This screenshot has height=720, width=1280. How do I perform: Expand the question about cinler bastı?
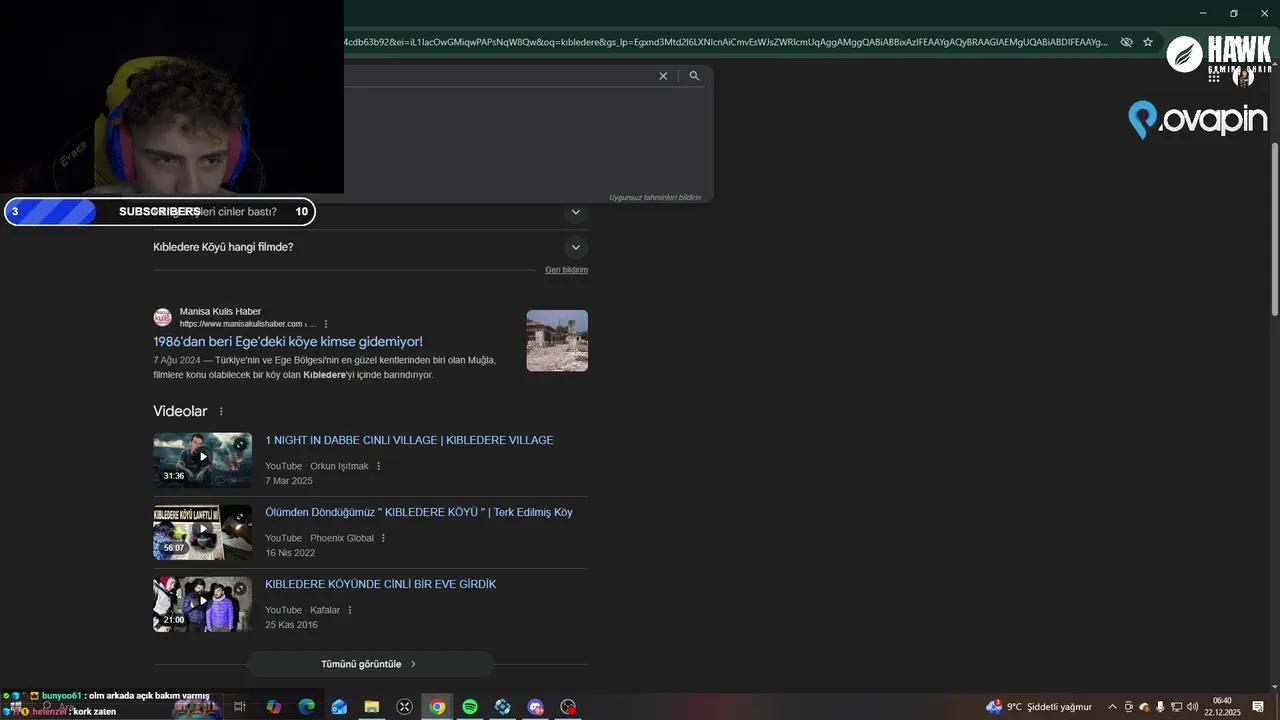(575, 212)
